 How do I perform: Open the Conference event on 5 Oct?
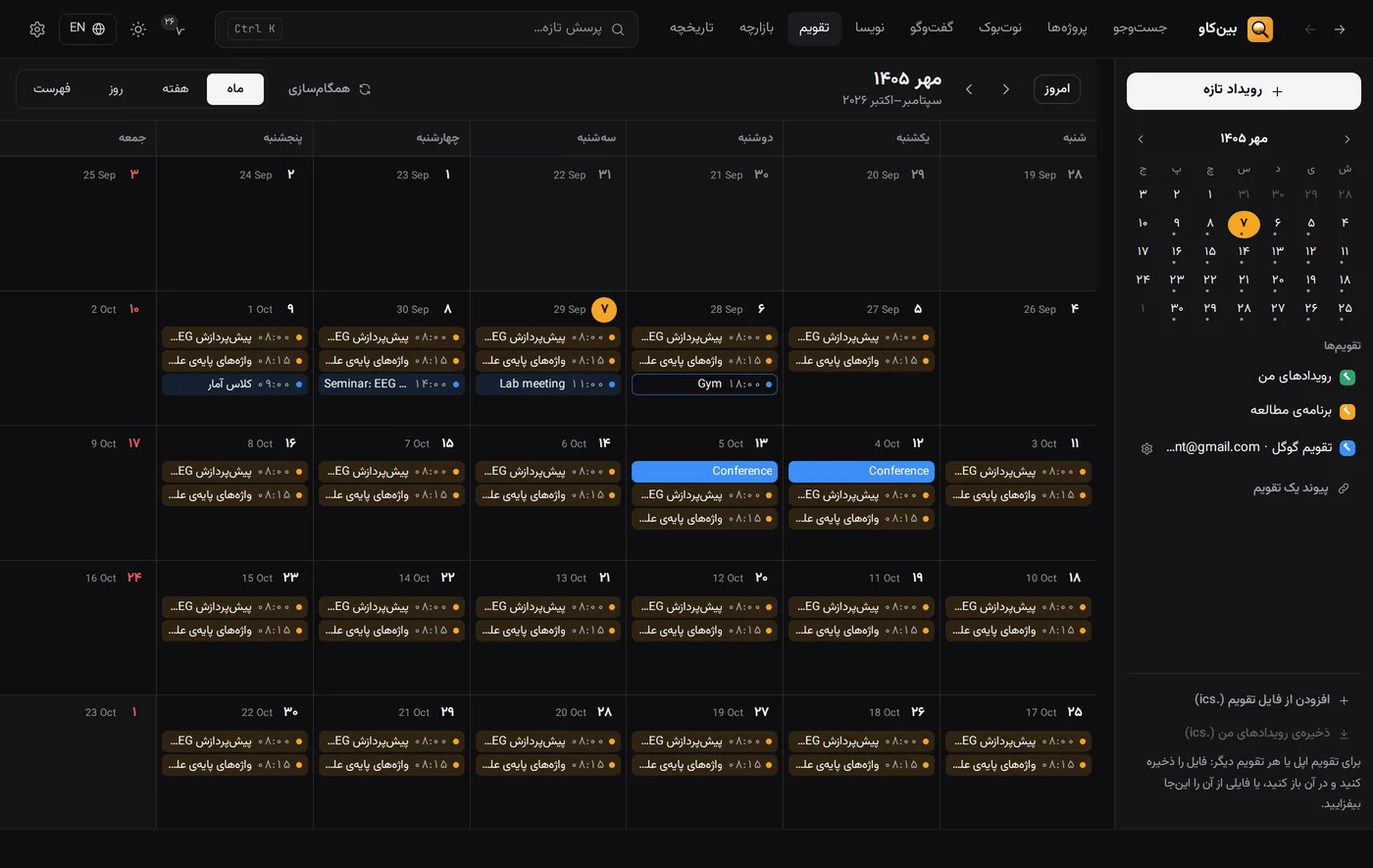point(704,471)
